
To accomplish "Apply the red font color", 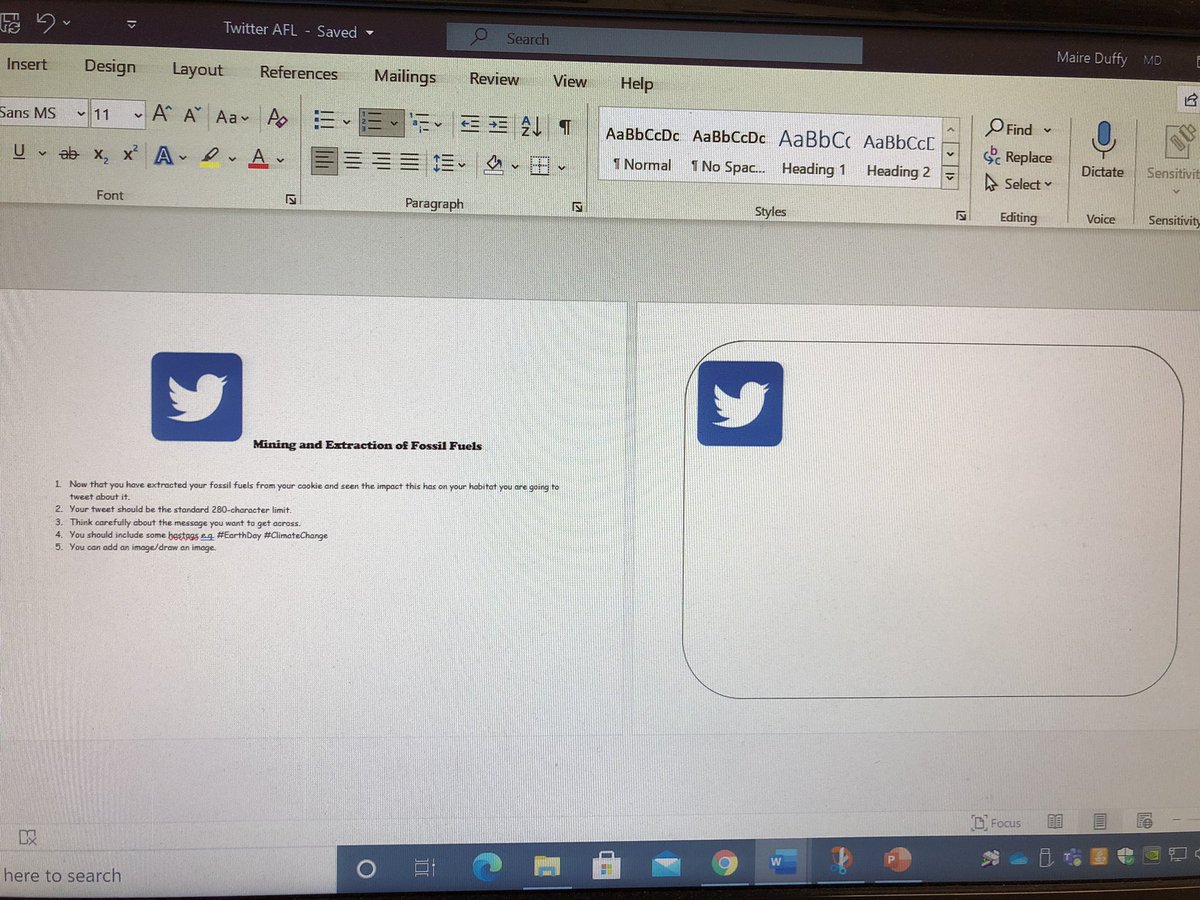I will point(258,158).
